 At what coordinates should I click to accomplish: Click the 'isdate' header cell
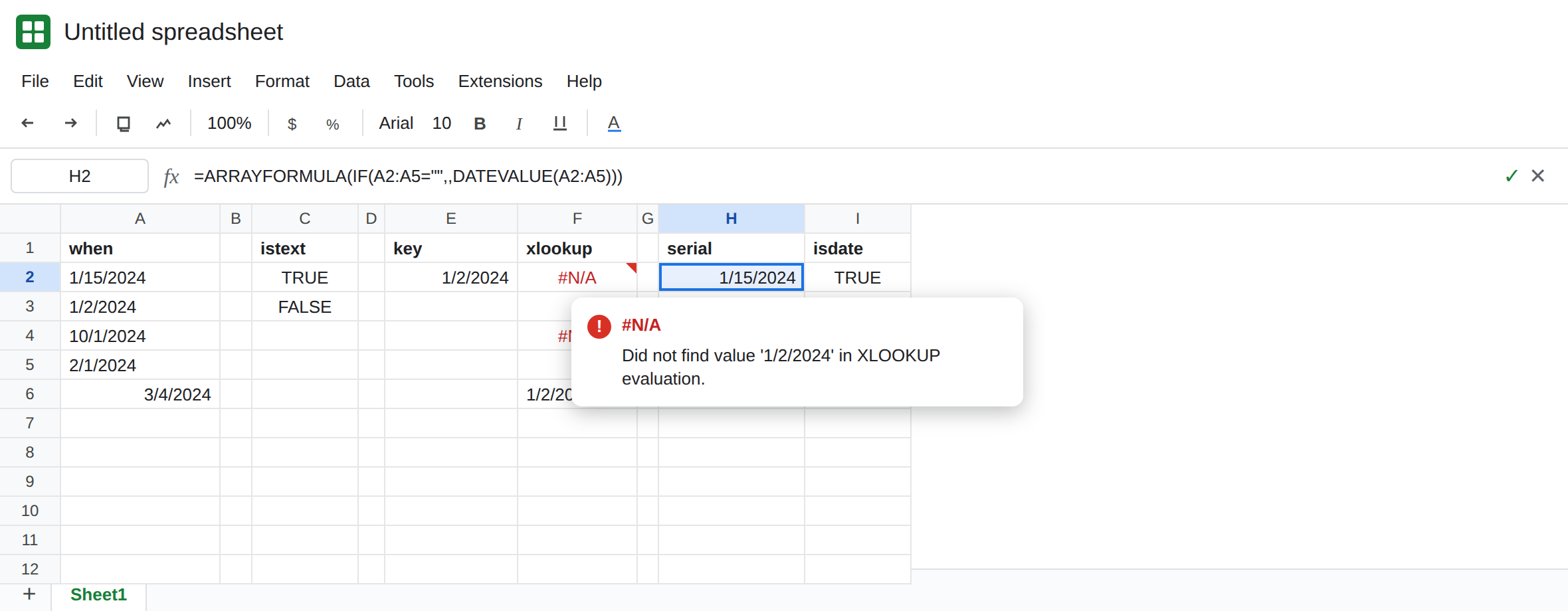pos(858,248)
